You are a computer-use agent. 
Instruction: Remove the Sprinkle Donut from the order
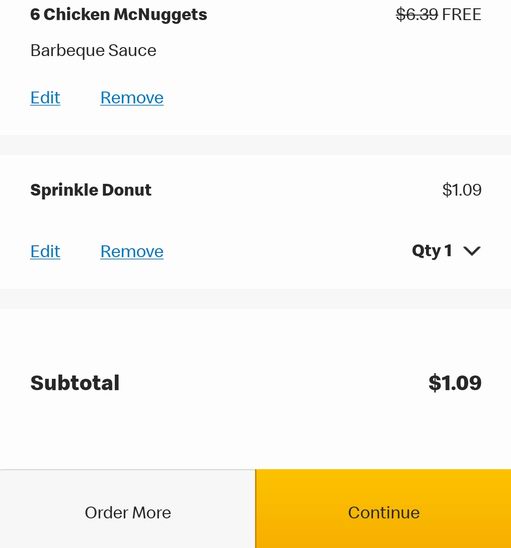point(132,251)
